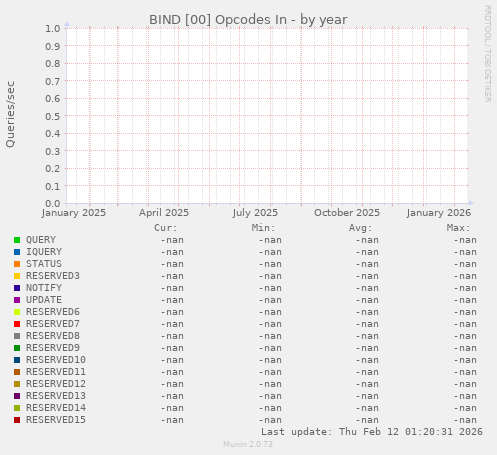Click the January 2026 axis label
Viewport: 497px width, 455px height.
pyautogui.click(x=439, y=213)
